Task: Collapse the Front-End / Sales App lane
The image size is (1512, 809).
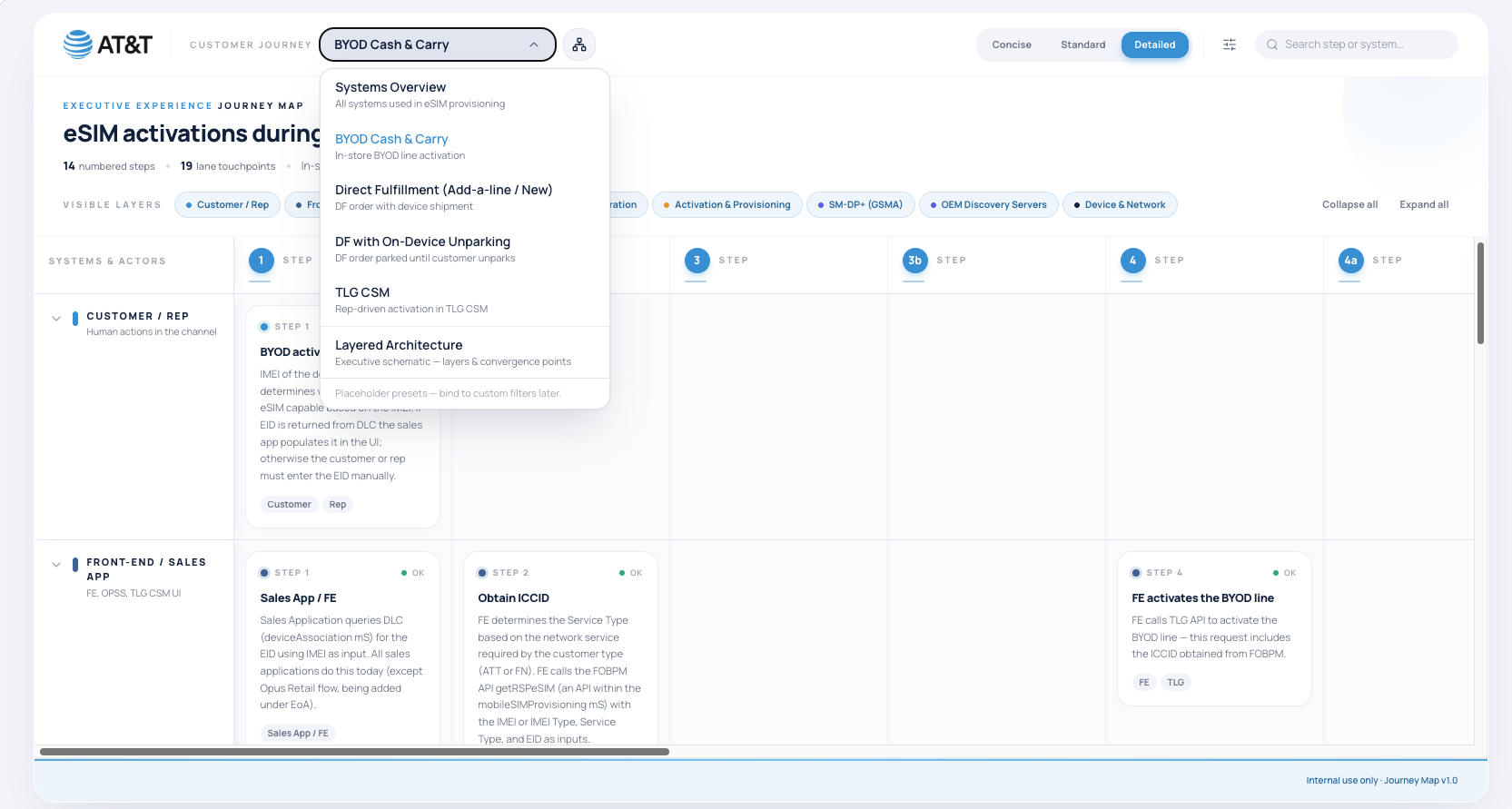Action: [56, 565]
